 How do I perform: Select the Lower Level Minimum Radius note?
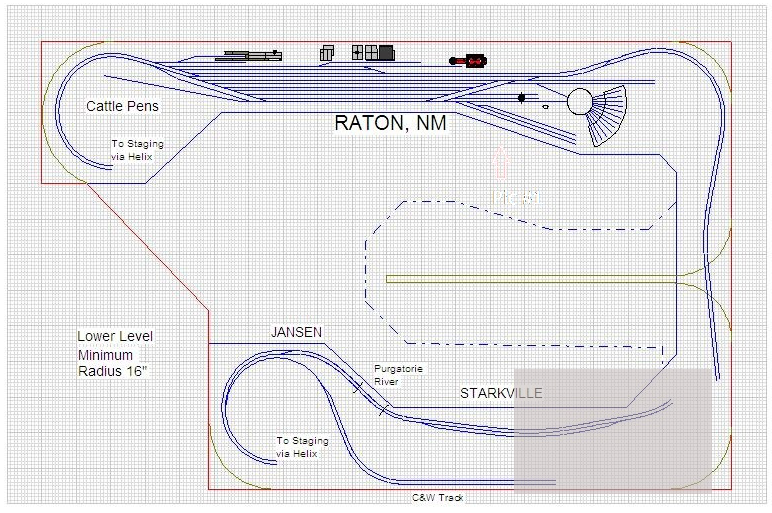click(115, 354)
